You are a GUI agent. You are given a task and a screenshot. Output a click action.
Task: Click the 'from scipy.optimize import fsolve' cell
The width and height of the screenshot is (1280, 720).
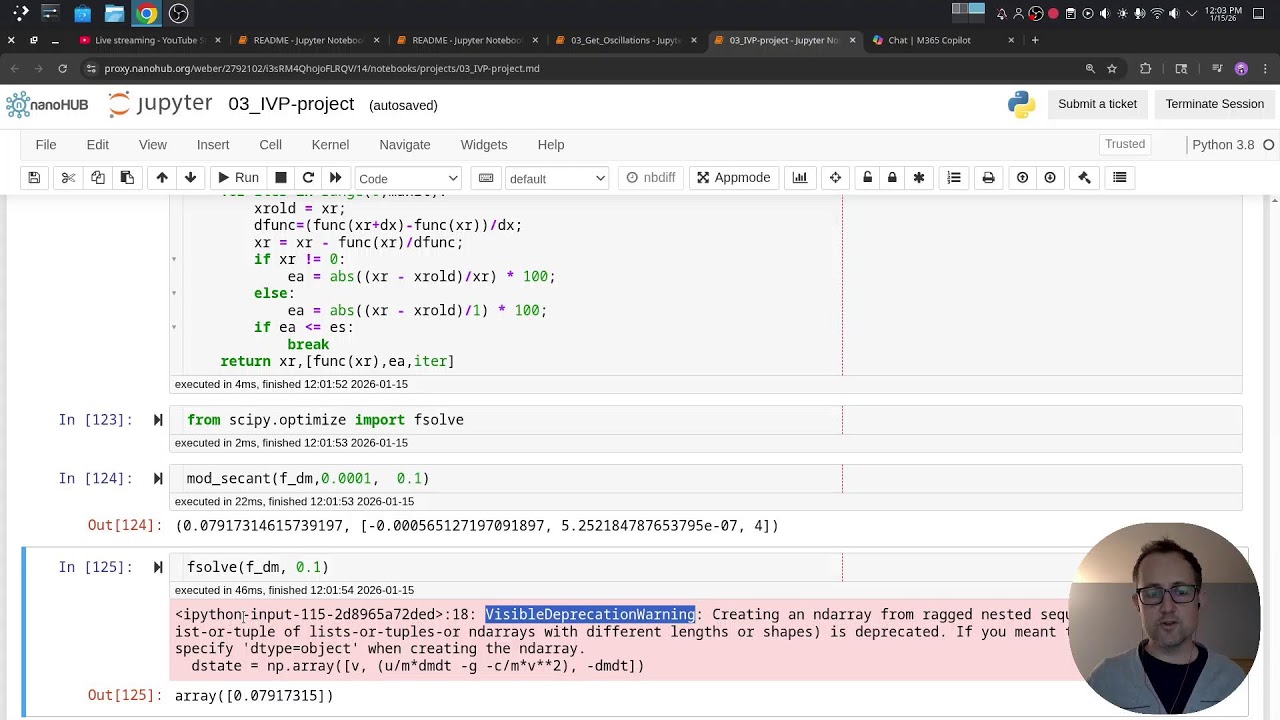pos(706,420)
